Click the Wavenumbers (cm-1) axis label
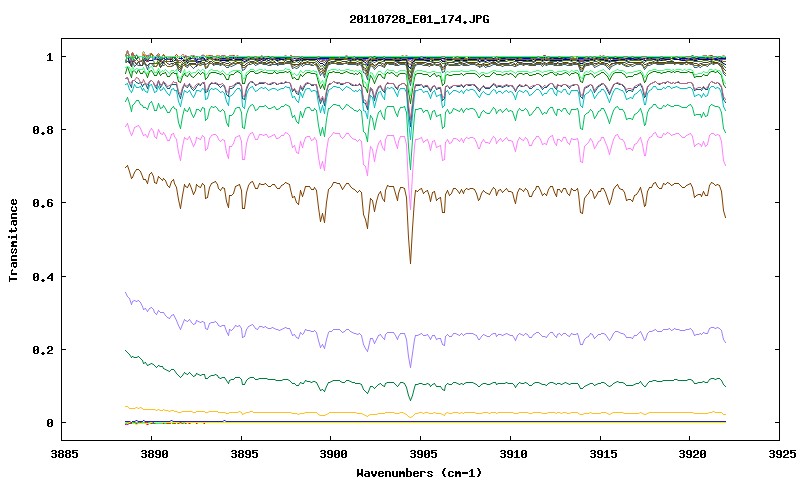 click(419, 473)
